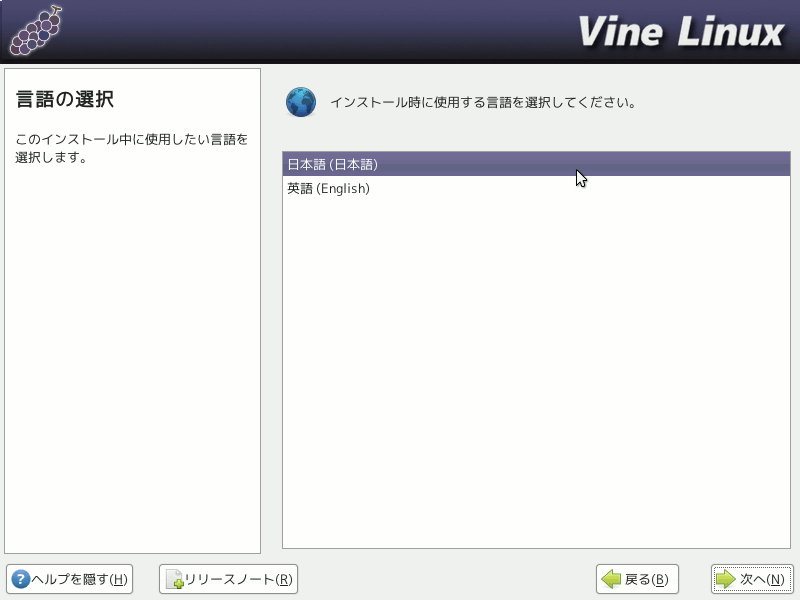The width and height of the screenshot is (800, 600).
Task: Click the blue question mark help icon
Action: 20,579
